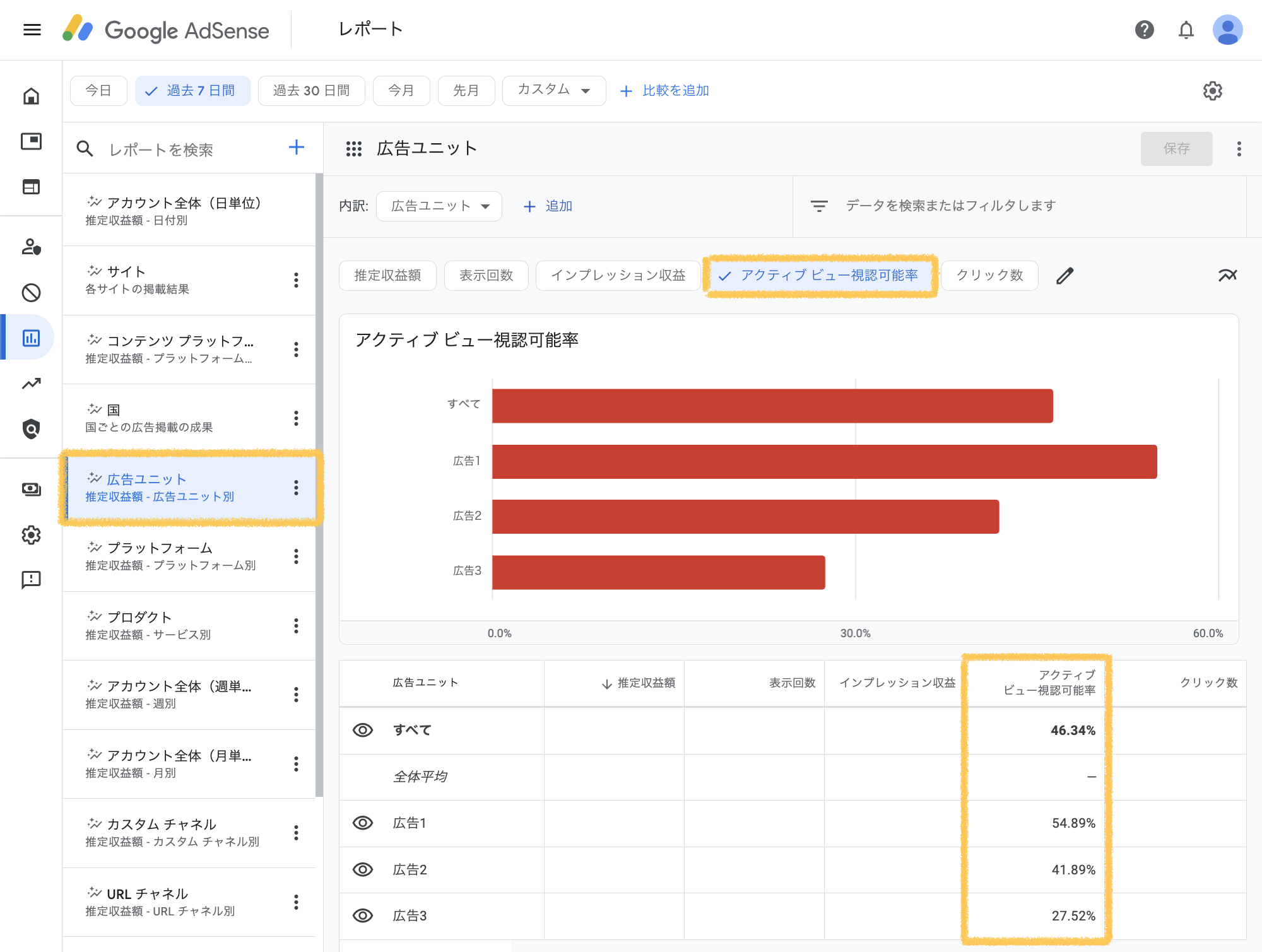Click the filter lines icon
Image resolution: width=1262 pixels, height=952 pixels.
818,206
